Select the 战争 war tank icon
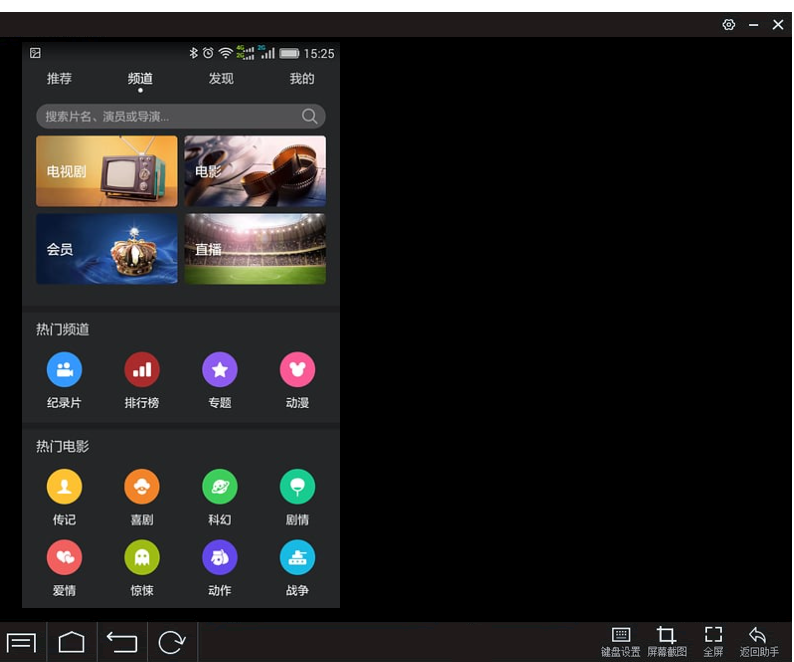 click(x=297, y=557)
